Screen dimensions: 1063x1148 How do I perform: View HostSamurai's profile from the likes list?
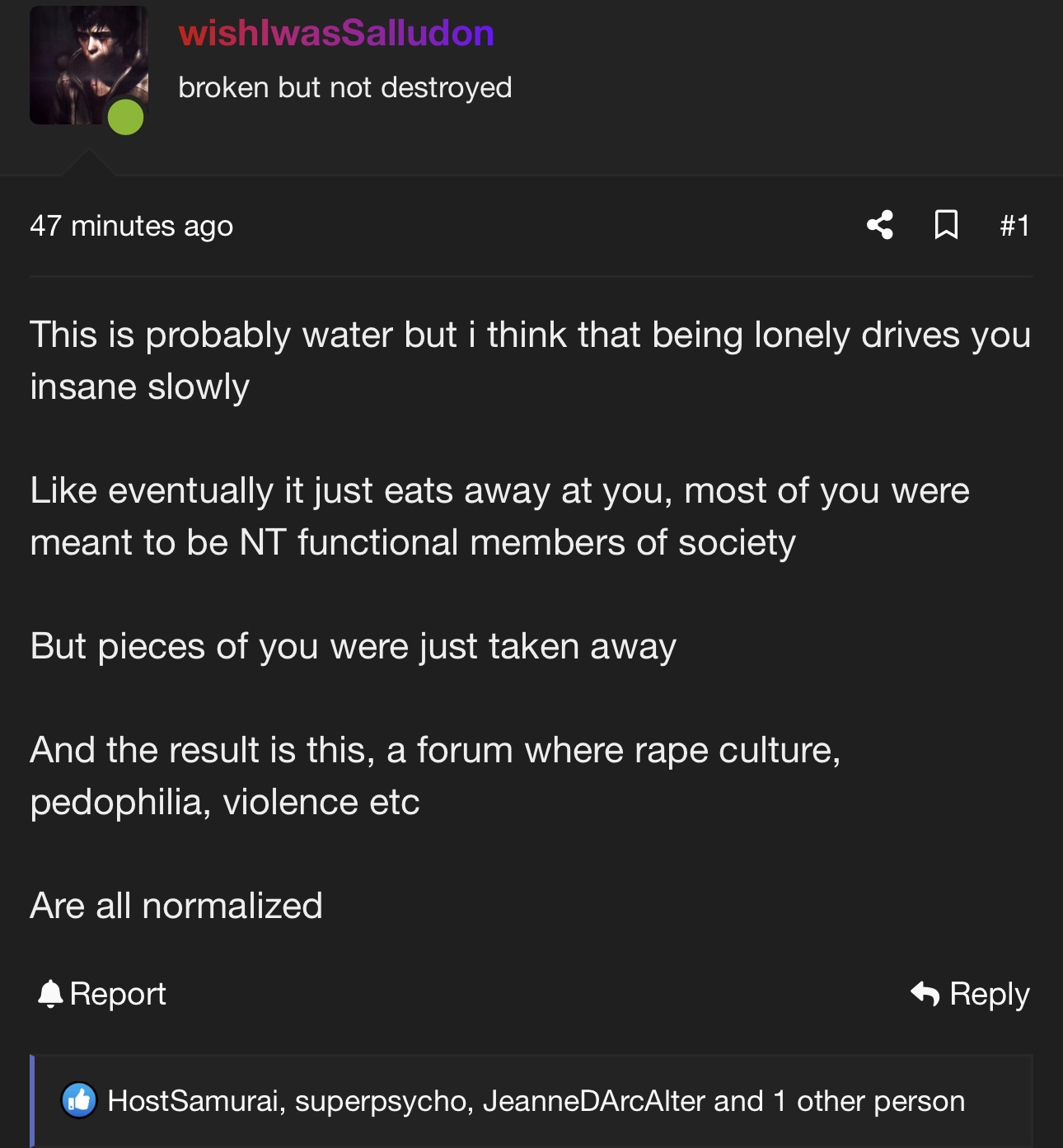coord(194,1101)
